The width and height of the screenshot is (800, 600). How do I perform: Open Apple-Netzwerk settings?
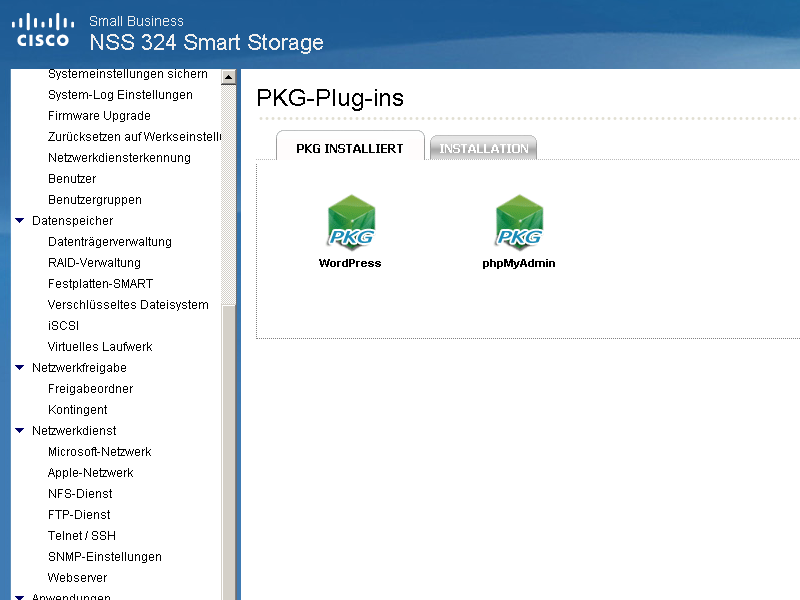(90, 473)
